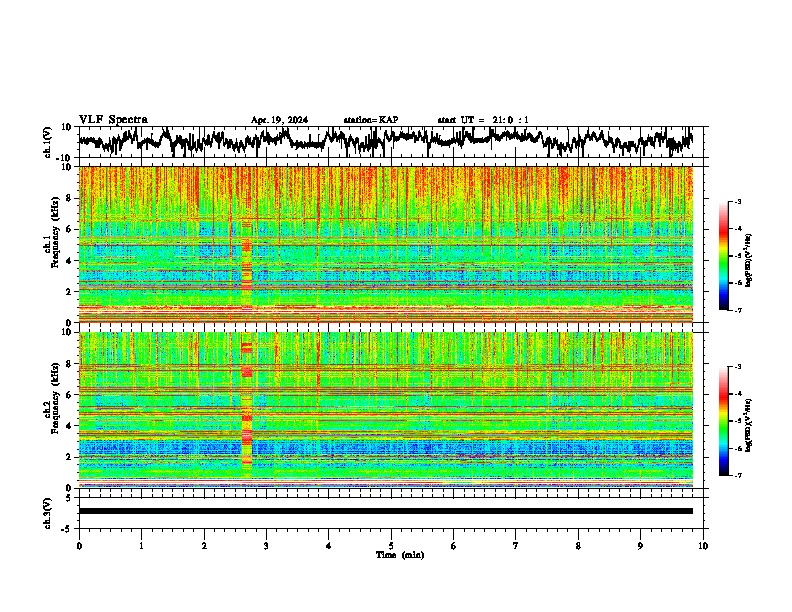Image resolution: width=792 pixels, height=612 pixels.
Task: Click the ch.2 color scale bar
Action: tap(723, 421)
